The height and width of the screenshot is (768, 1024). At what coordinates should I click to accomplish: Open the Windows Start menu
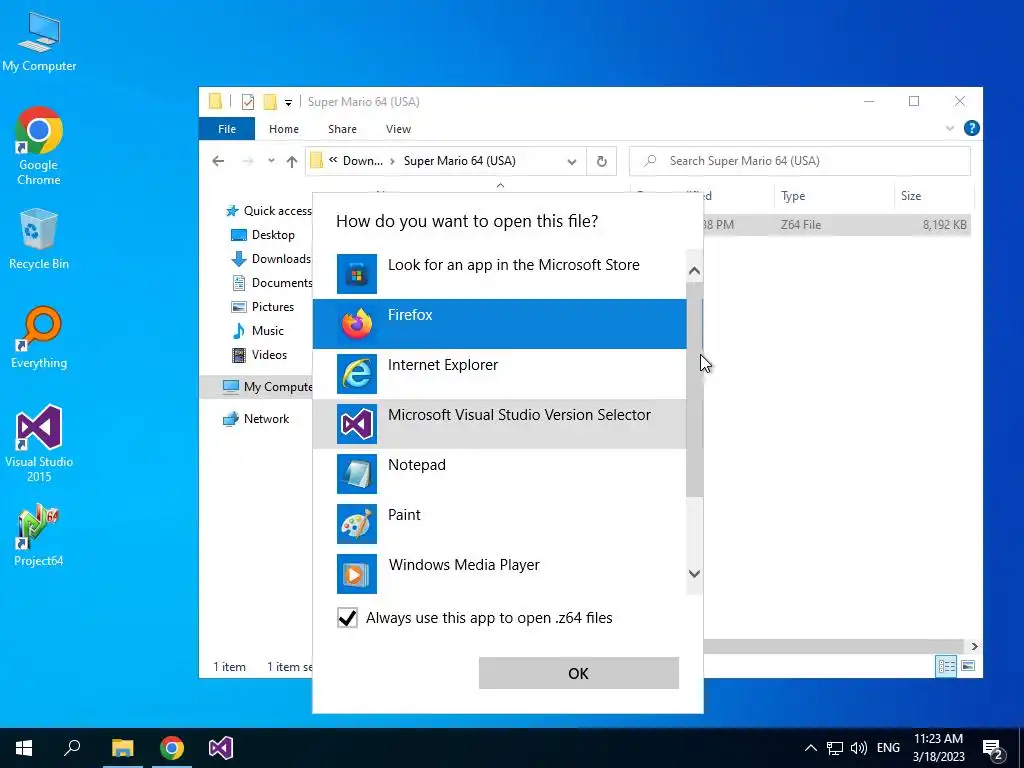click(x=24, y=748)
